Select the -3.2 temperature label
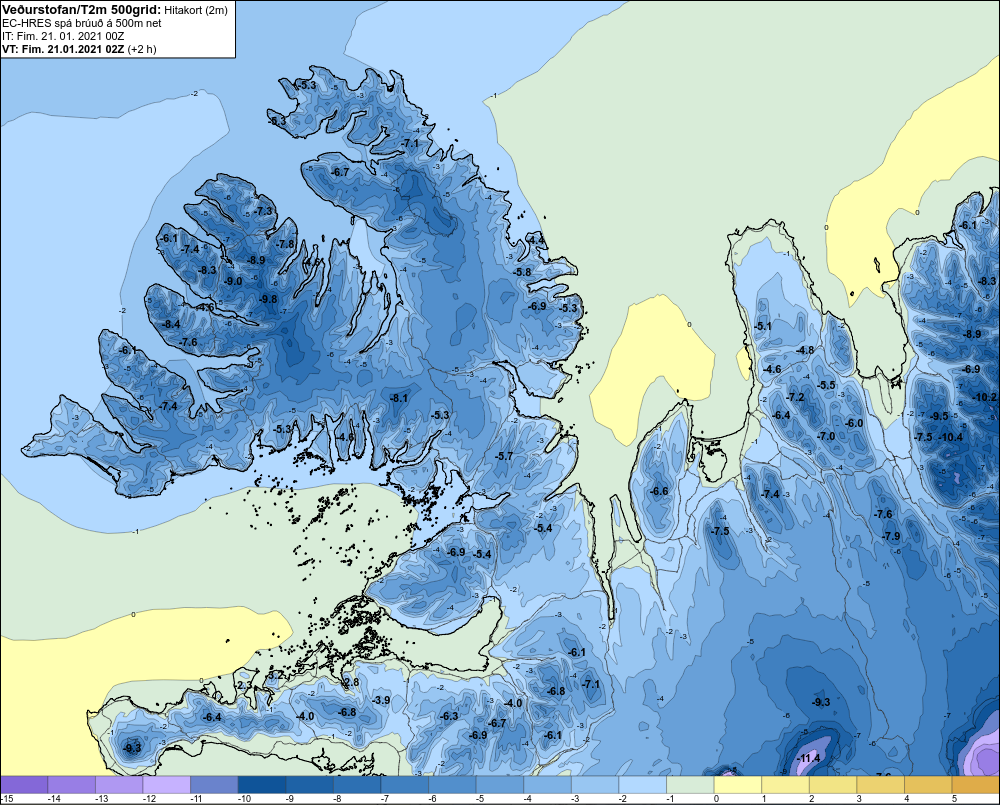The height and width of the screenshot is (805, 1000). coord(275,674)
